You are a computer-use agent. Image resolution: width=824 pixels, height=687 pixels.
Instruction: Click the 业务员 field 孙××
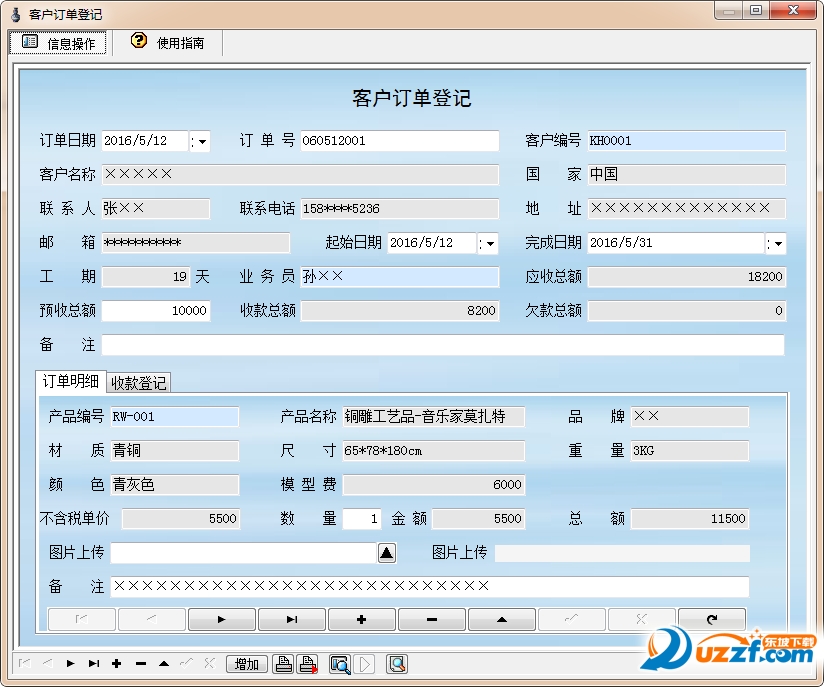point(399,276)
